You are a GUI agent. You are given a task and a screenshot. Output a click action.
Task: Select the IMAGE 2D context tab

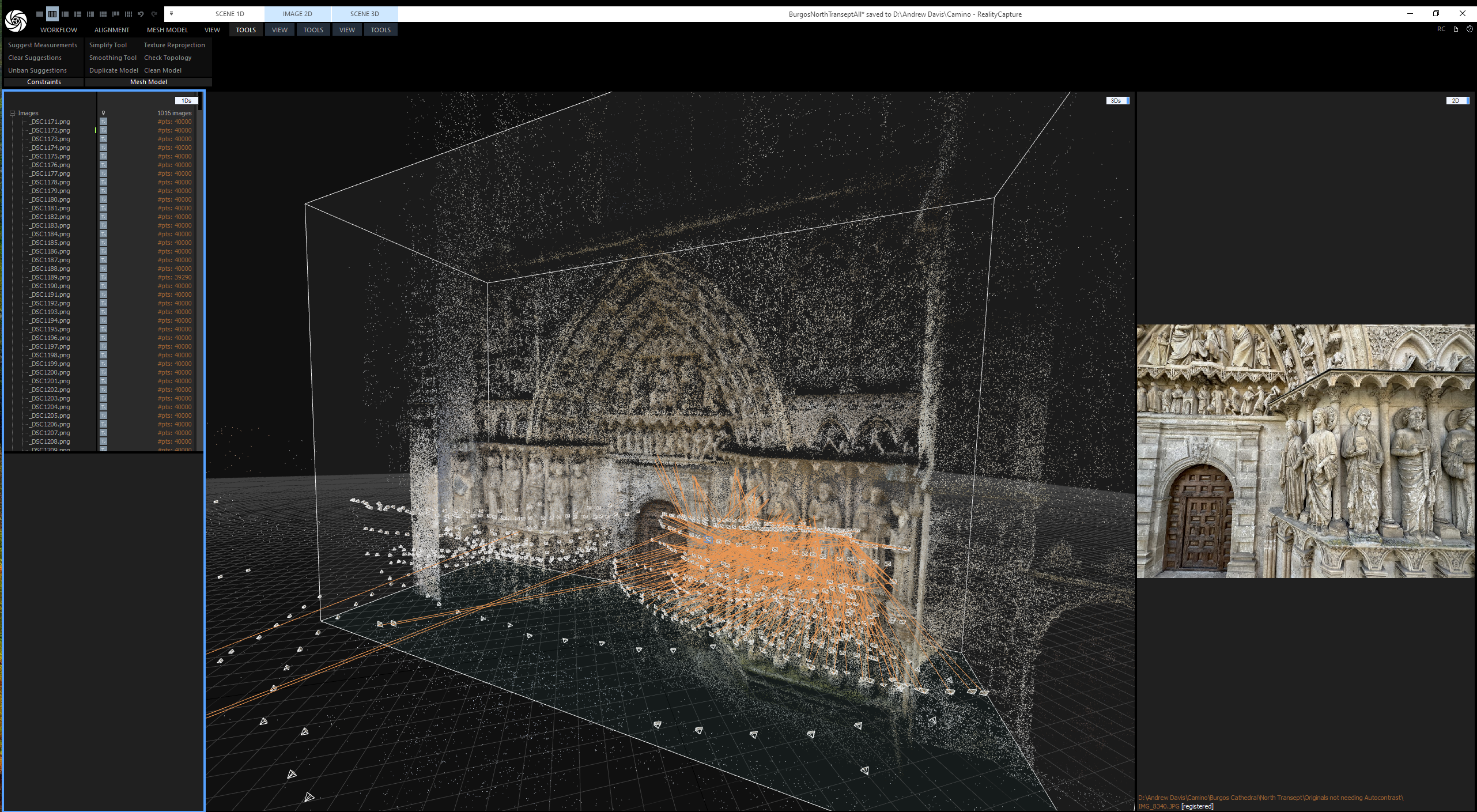pos(297,14)
